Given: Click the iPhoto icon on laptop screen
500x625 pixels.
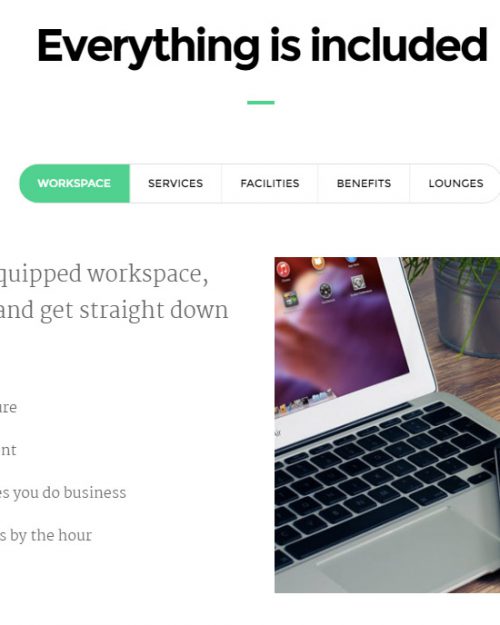Looking at the screenshot, I should coord(290,299).
